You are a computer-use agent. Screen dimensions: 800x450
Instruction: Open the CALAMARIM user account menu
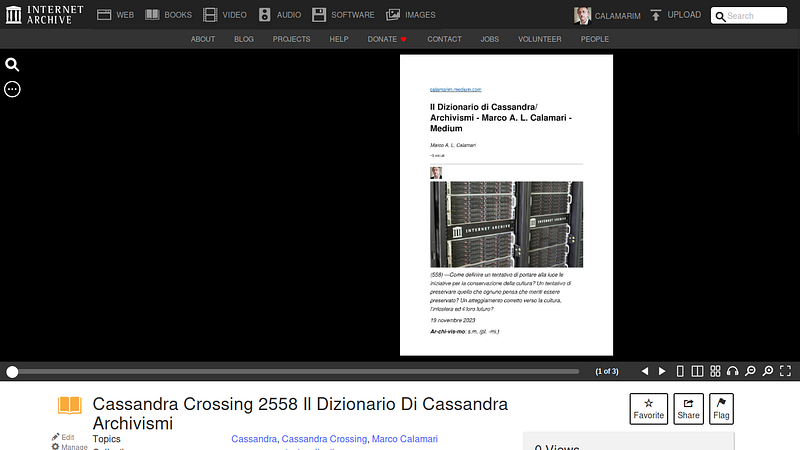(607, 16)
